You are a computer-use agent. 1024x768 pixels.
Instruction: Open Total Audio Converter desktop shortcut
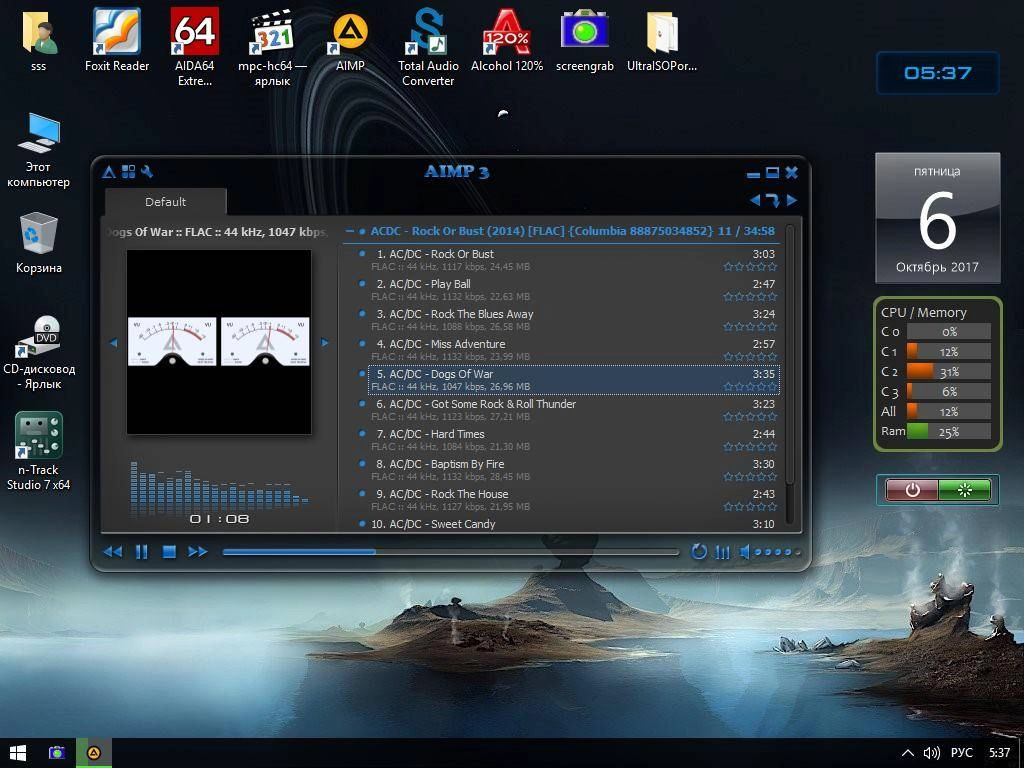(x=428, y=47)
